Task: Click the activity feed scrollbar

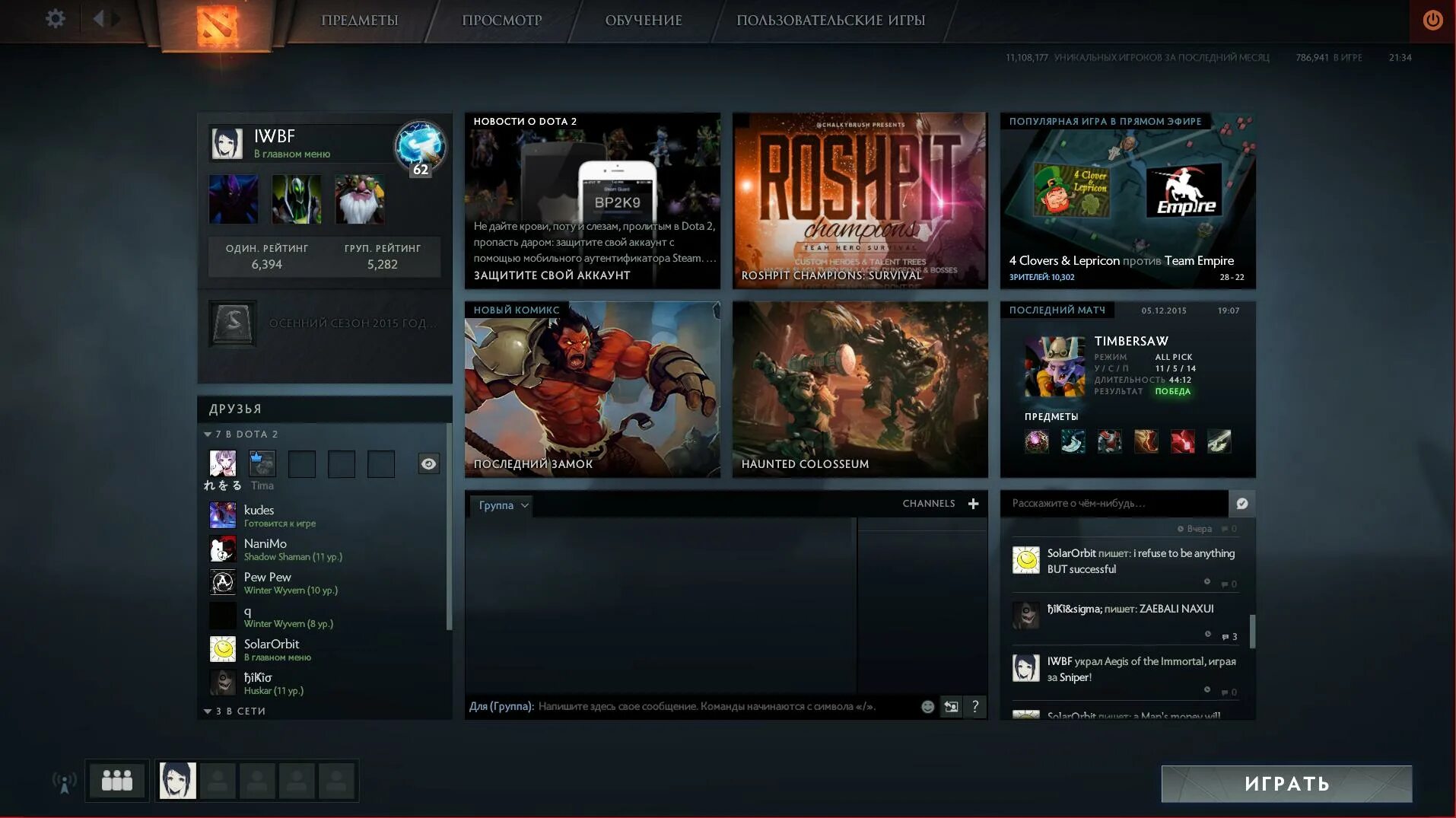Action: 1252,631
